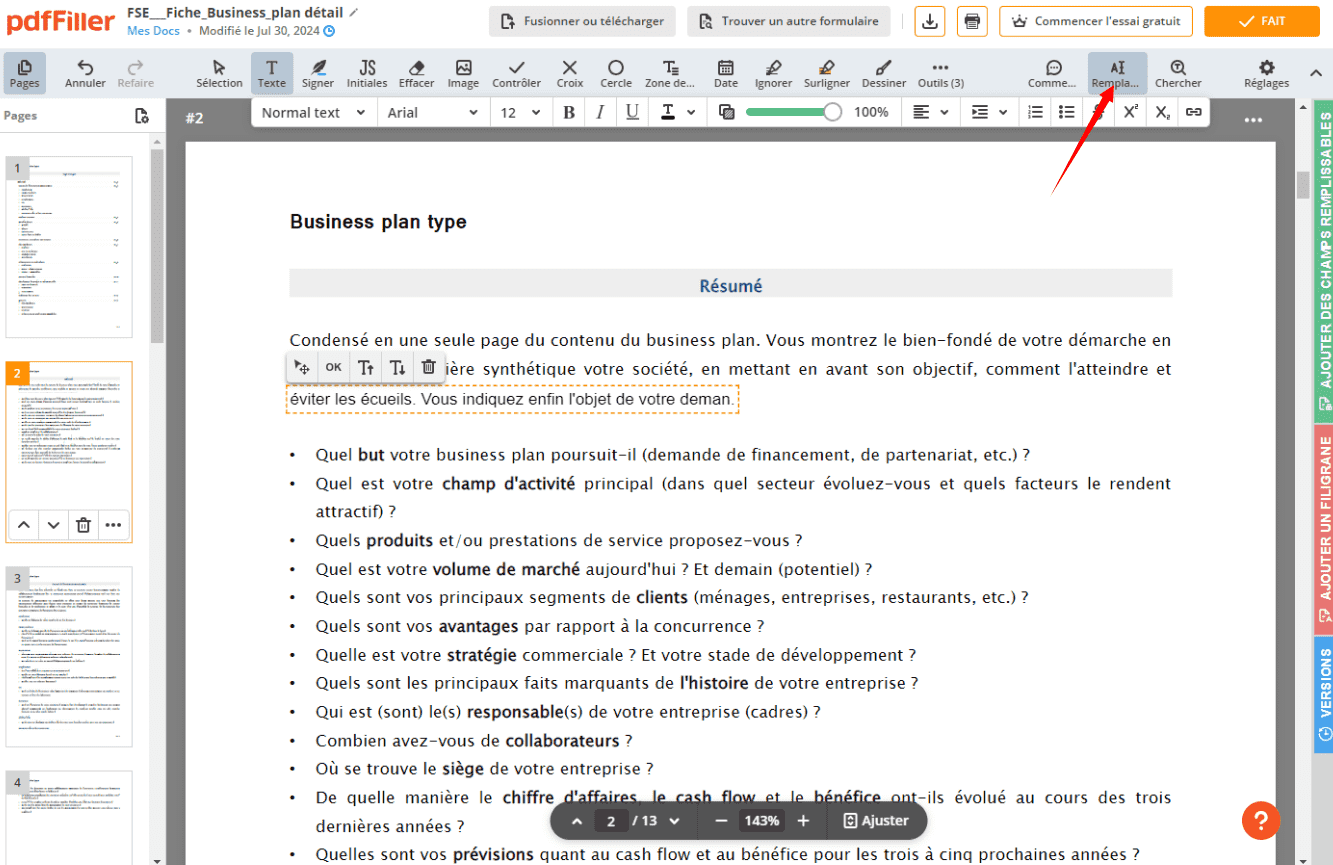This screenshot has width=1333, height=865.
Task: Toggle bold formatting
Action: pyautogui.click(x=569, y=112)
